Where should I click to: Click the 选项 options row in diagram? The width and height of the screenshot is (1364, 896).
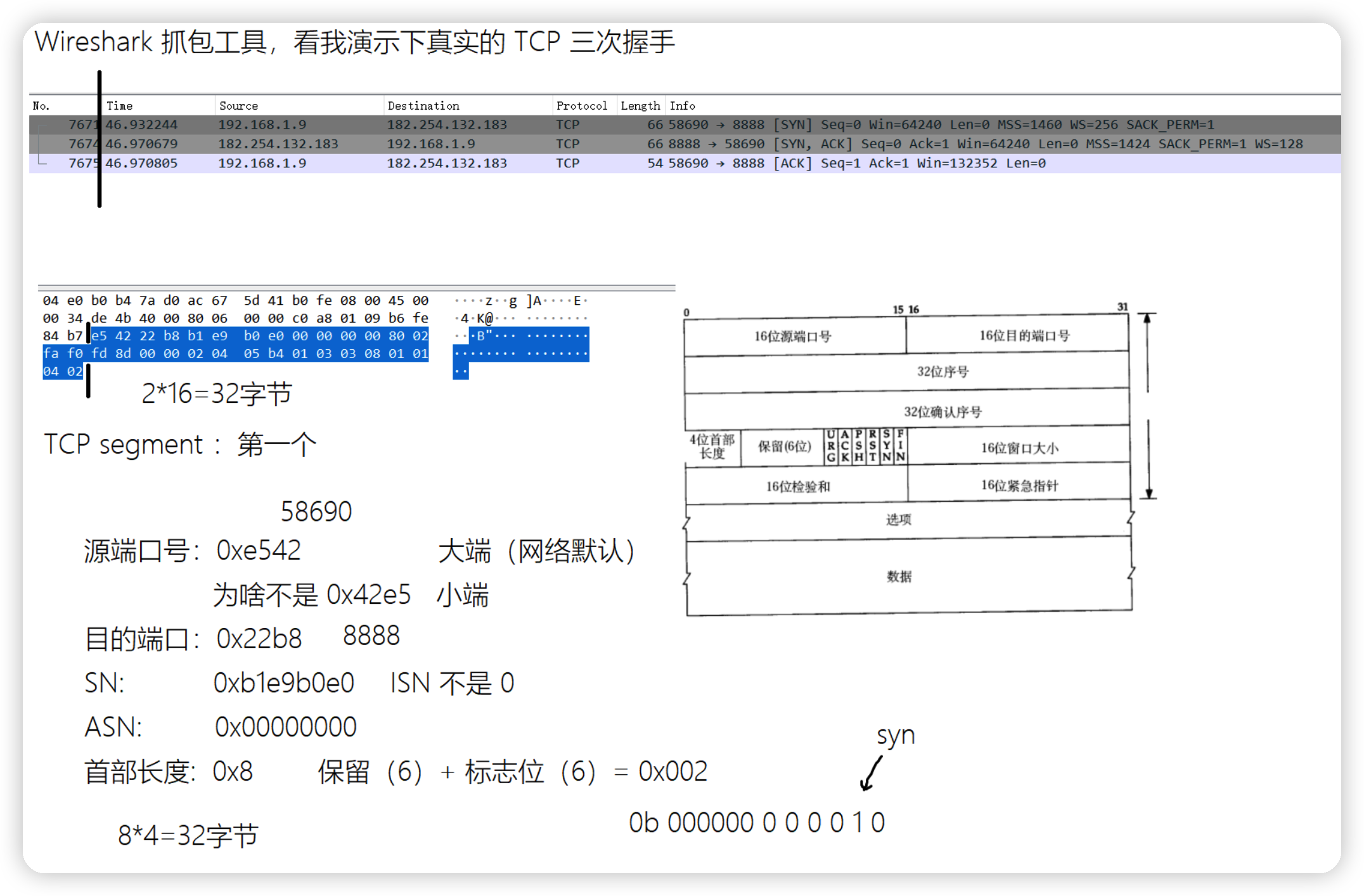[x=898, y=520]
